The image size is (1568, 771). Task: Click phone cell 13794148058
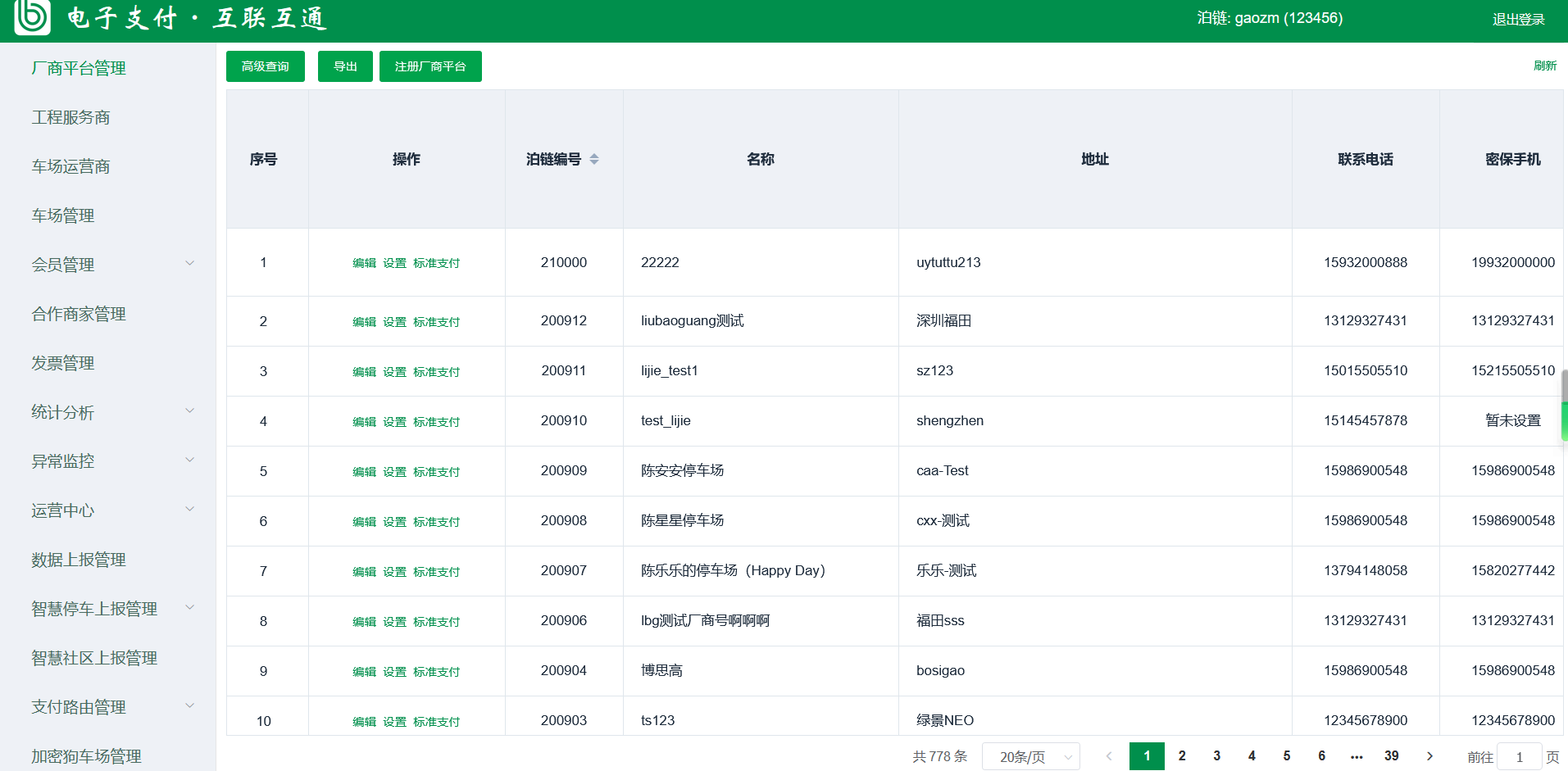(1366, 570)
